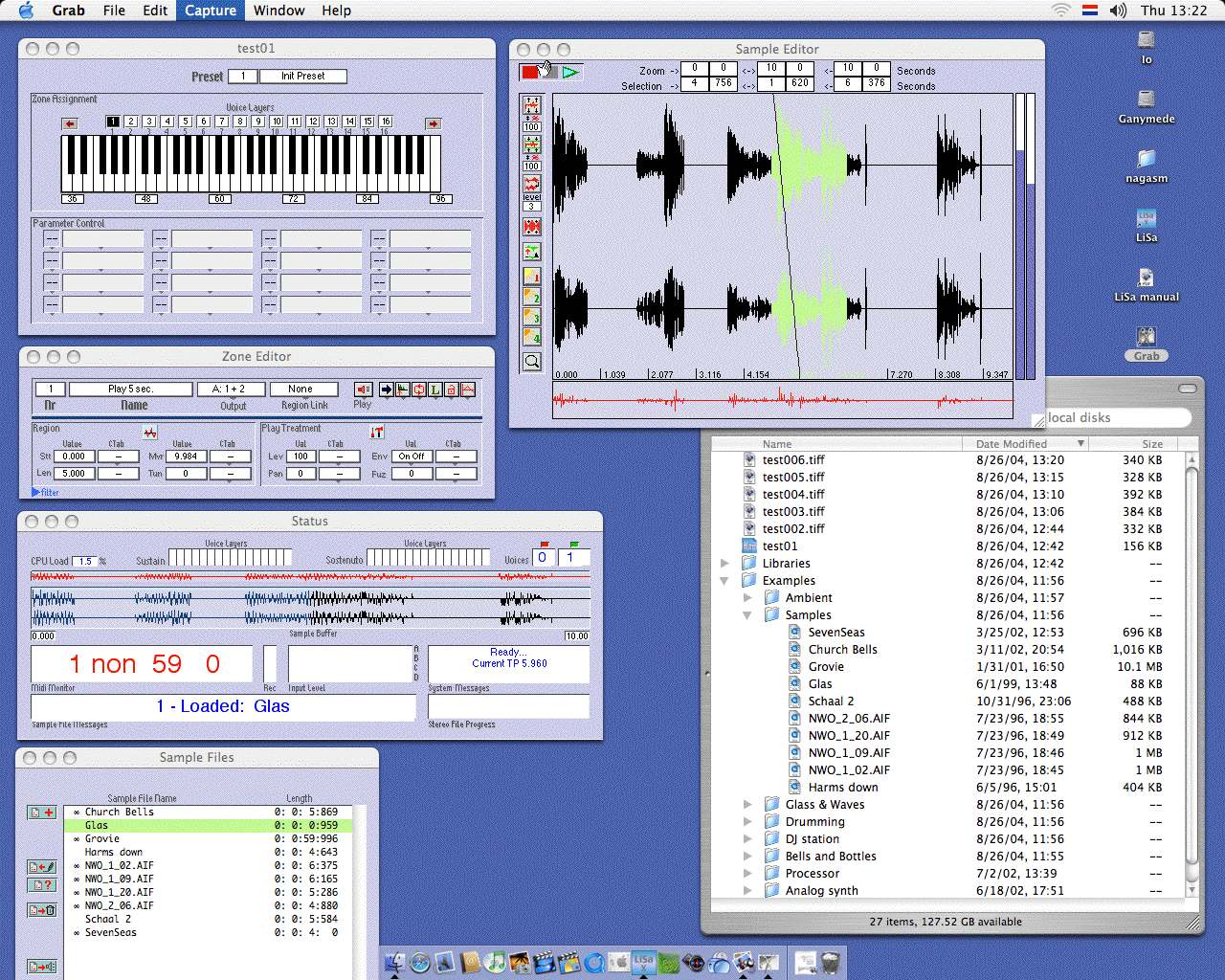Screen dimensions: 1225x980
Task: Click add sample file icon with red plus
Action: [42, 813]
